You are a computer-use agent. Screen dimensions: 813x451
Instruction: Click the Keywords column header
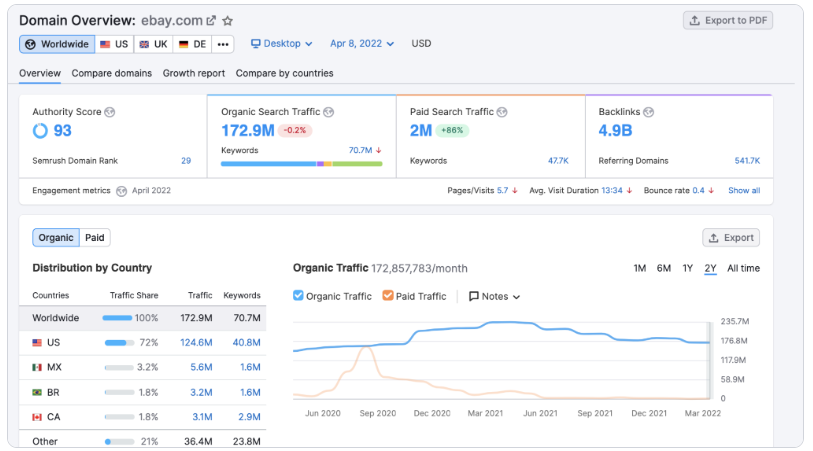242,295
